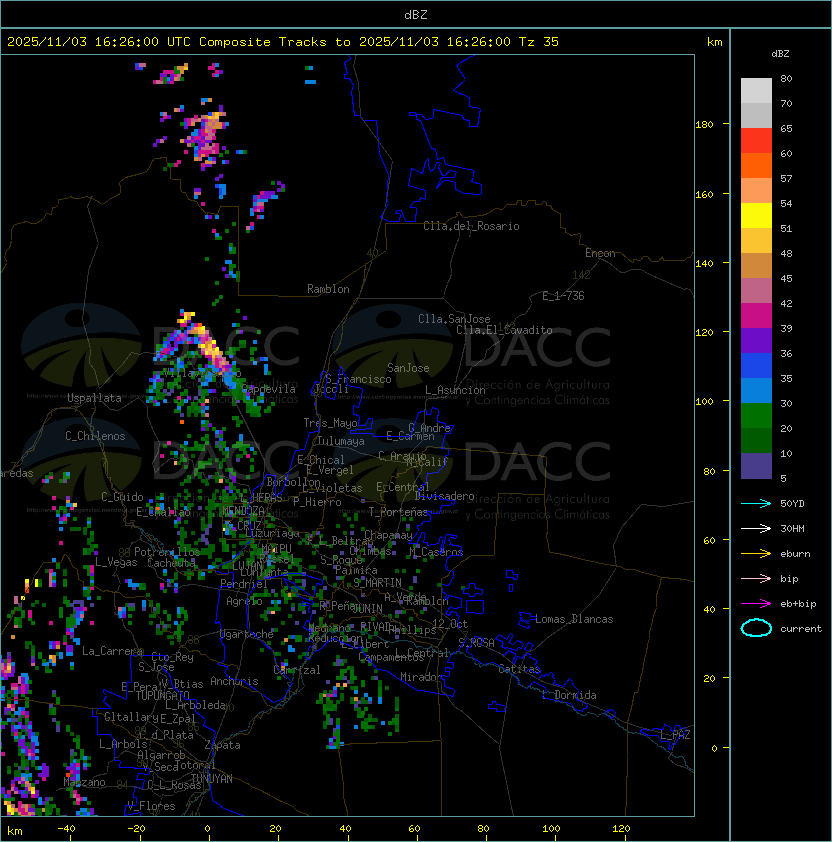Screen dimensions: 832x842
Task: Select the 'eb+bip' legend label
Action: pyautogui.click(x=798, y=604)
